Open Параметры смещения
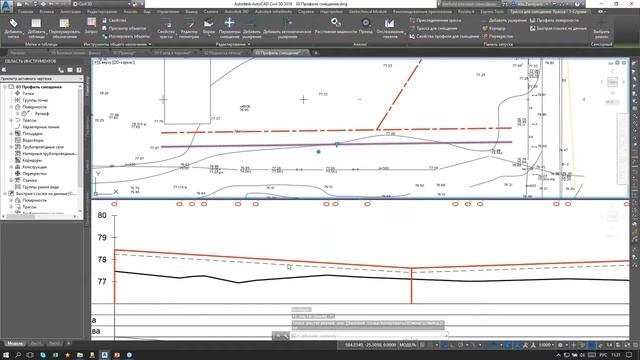The image size is (640, 360). click(229, 28)
